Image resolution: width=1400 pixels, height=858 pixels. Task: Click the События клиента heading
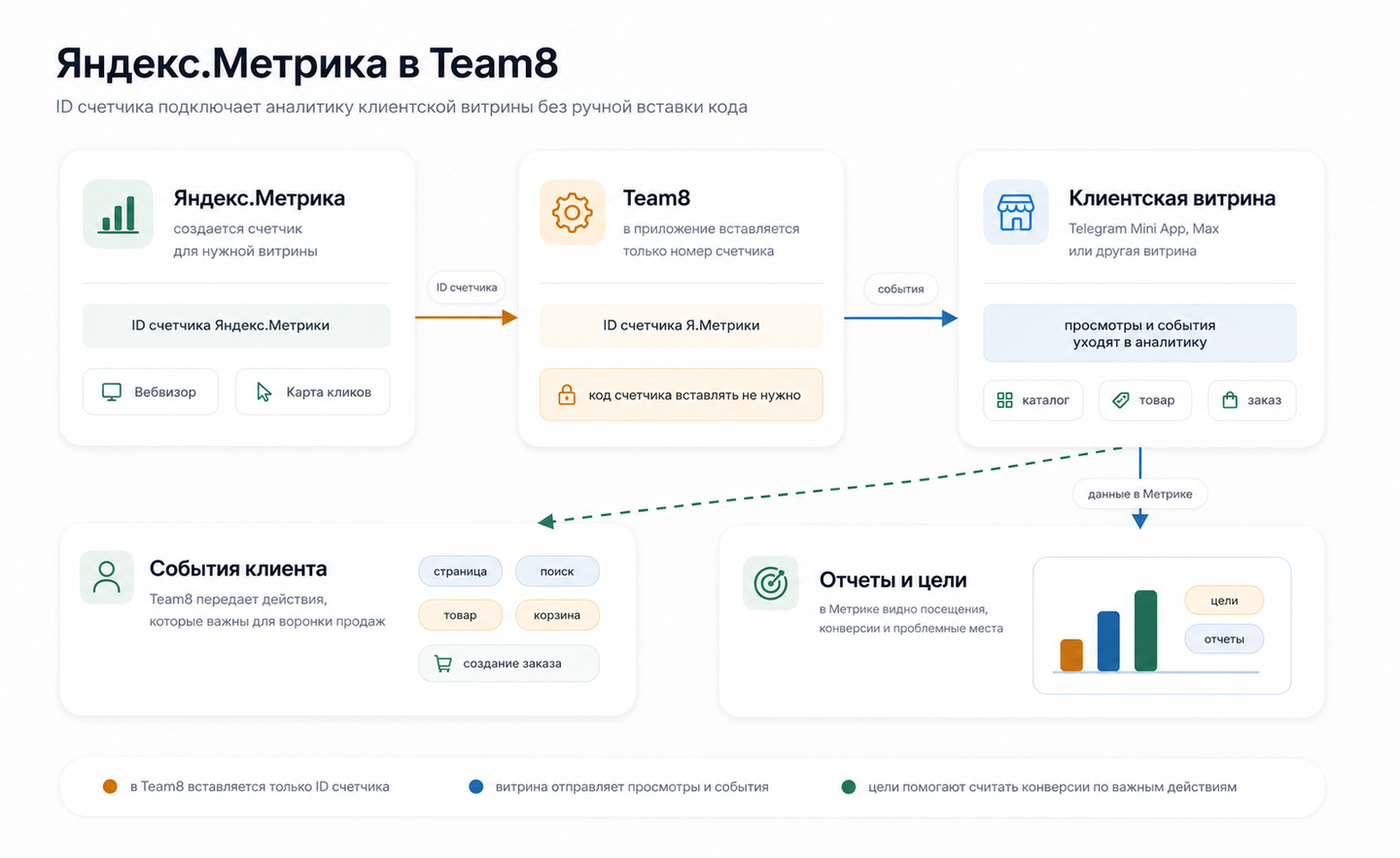click(238, 568)
